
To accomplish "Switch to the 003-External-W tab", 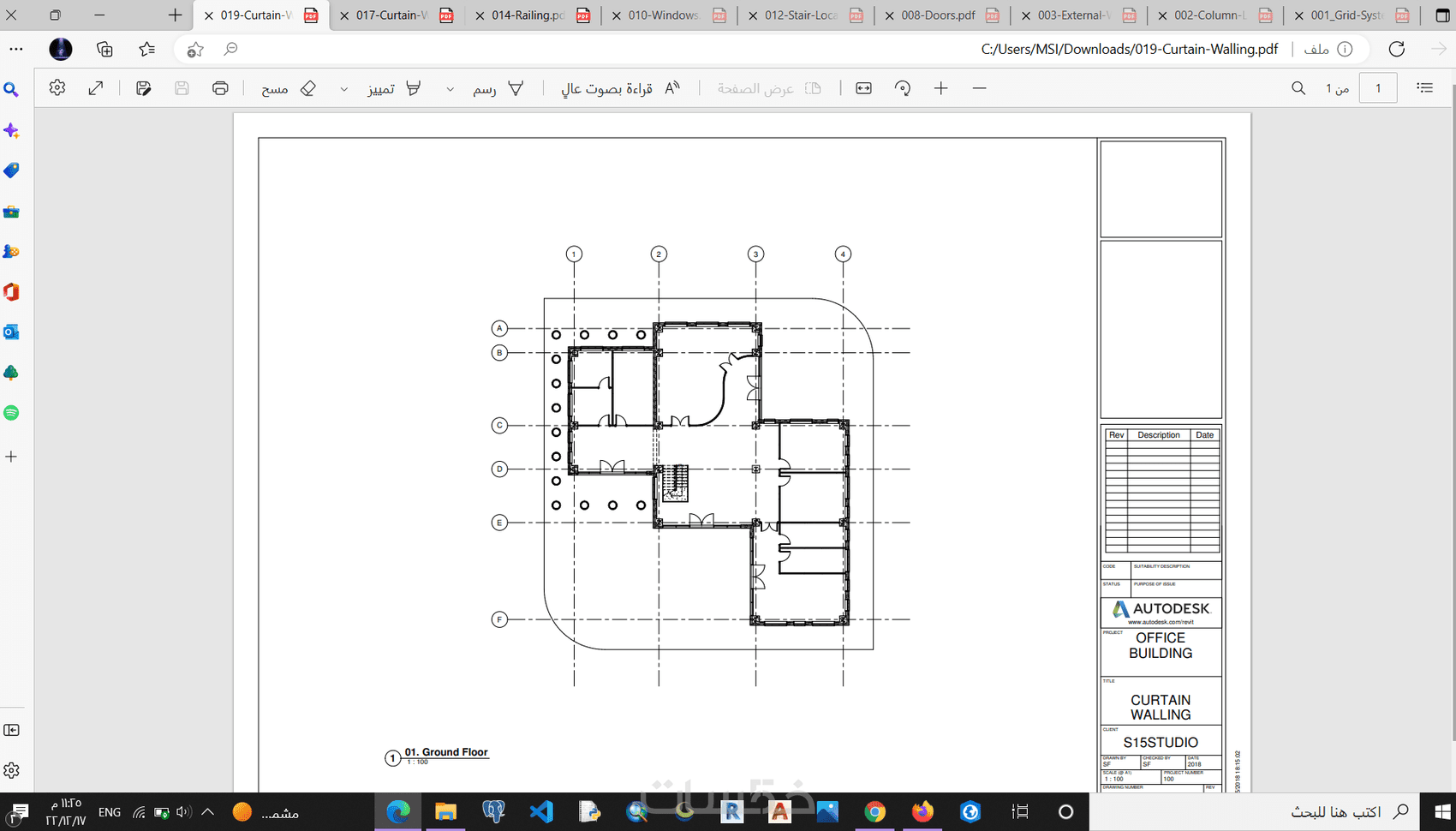I will point(1078,15).
